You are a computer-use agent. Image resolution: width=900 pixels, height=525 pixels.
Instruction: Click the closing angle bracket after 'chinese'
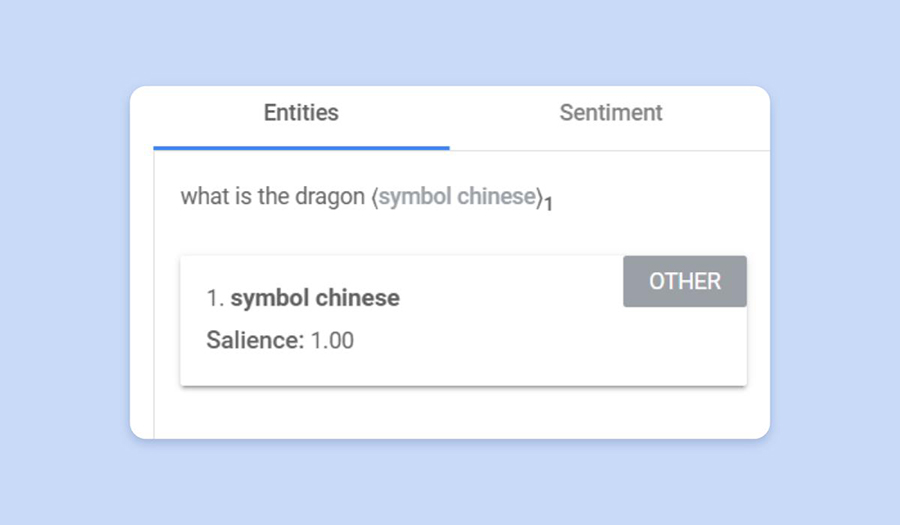(541, 197)
